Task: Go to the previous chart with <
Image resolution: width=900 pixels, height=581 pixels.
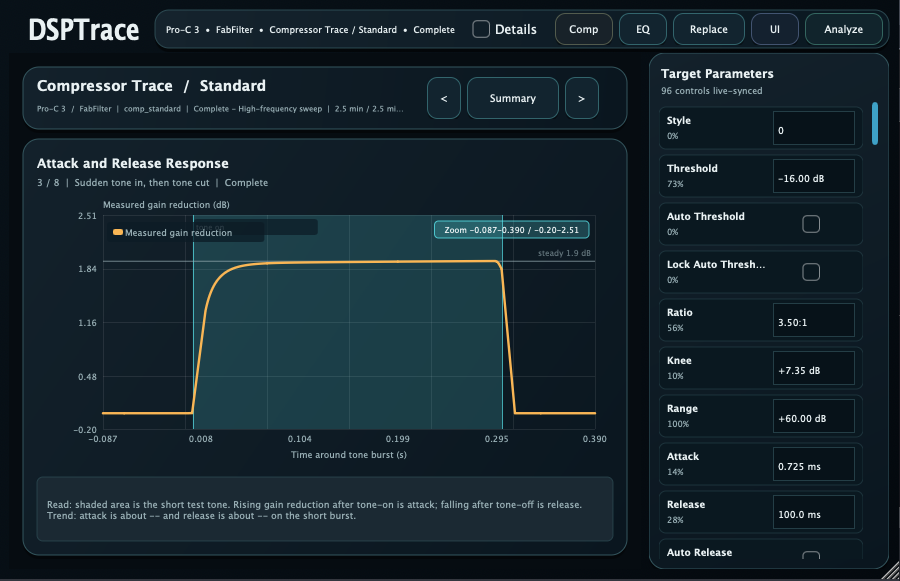Action: [444, 98]
